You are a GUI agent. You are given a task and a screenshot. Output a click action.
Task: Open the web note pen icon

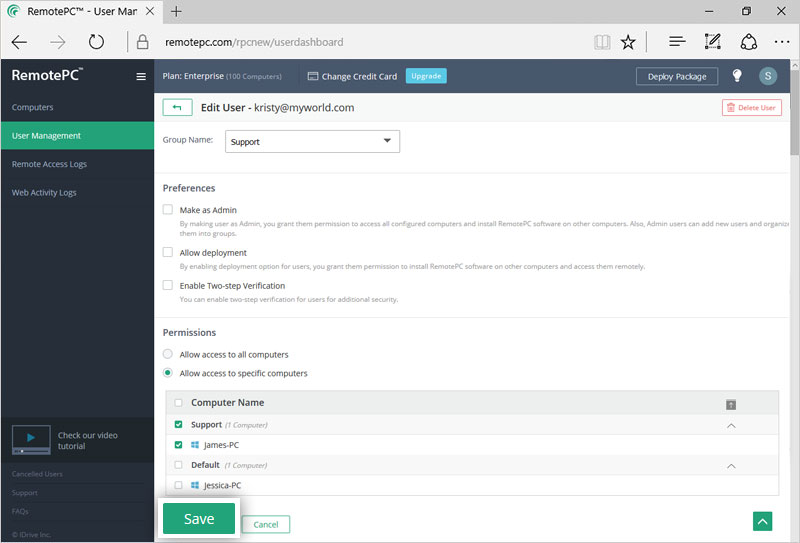point(713,41)
